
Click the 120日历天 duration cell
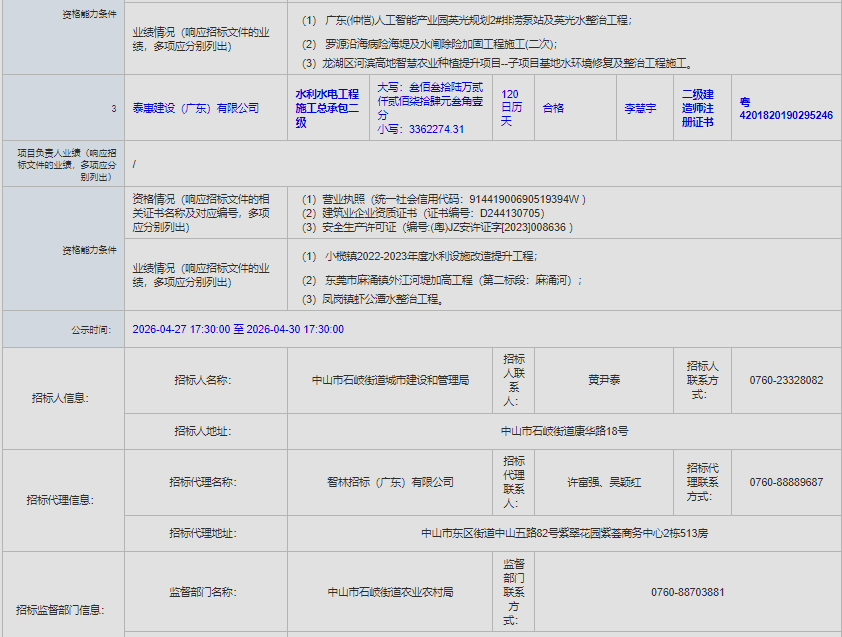click(x=511, y=107)
